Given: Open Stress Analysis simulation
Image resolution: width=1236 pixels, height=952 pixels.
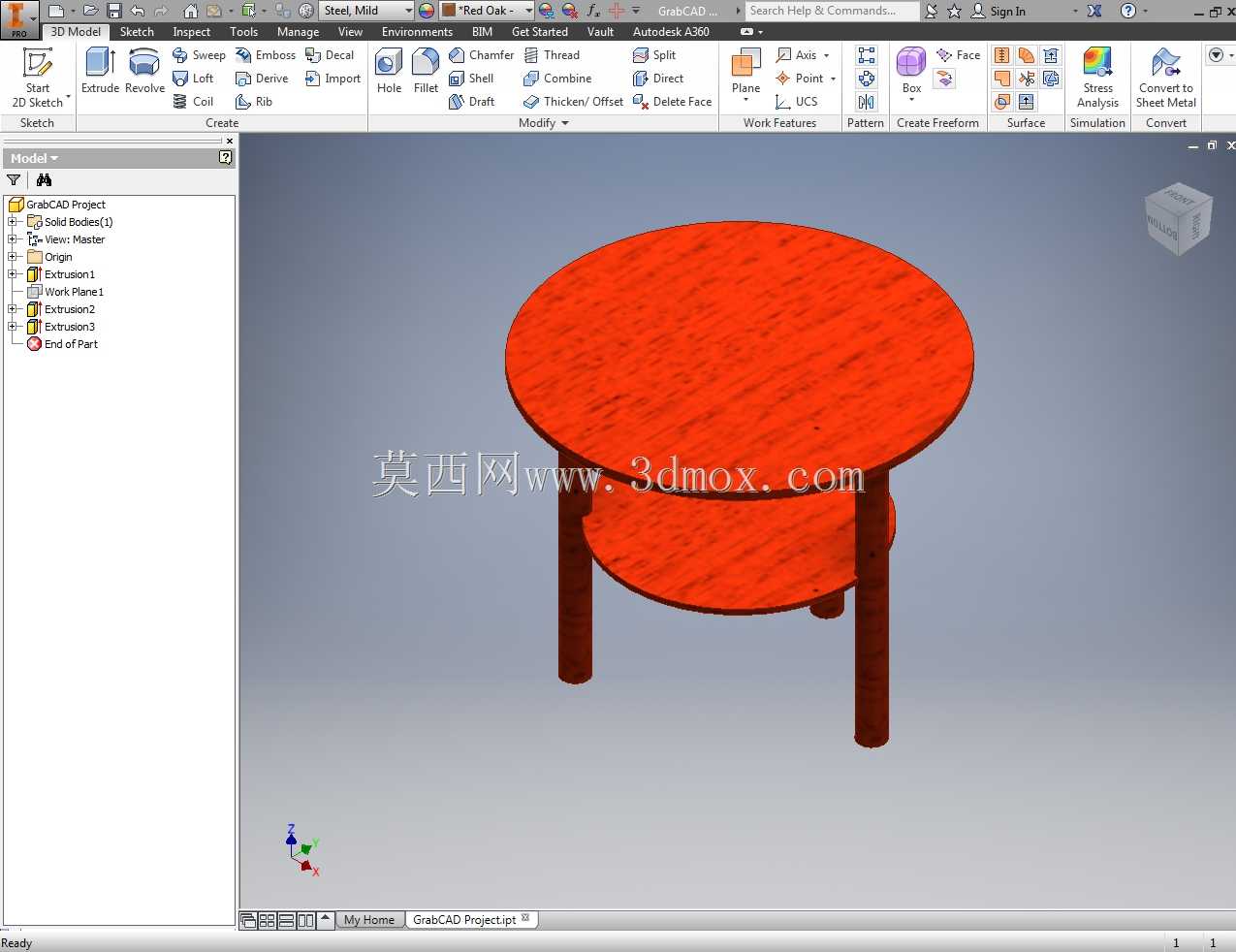Looking at the screenshot, I should 1097,78.
